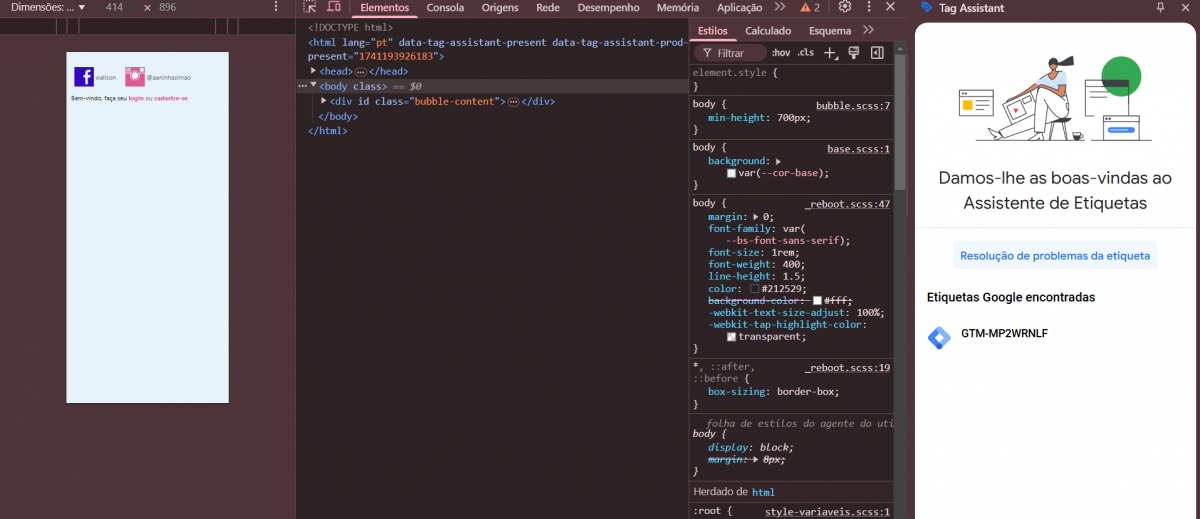Open the bubble.scss:7 source link
Viewport: 1200px width, 519px height.
pos(852,105)
